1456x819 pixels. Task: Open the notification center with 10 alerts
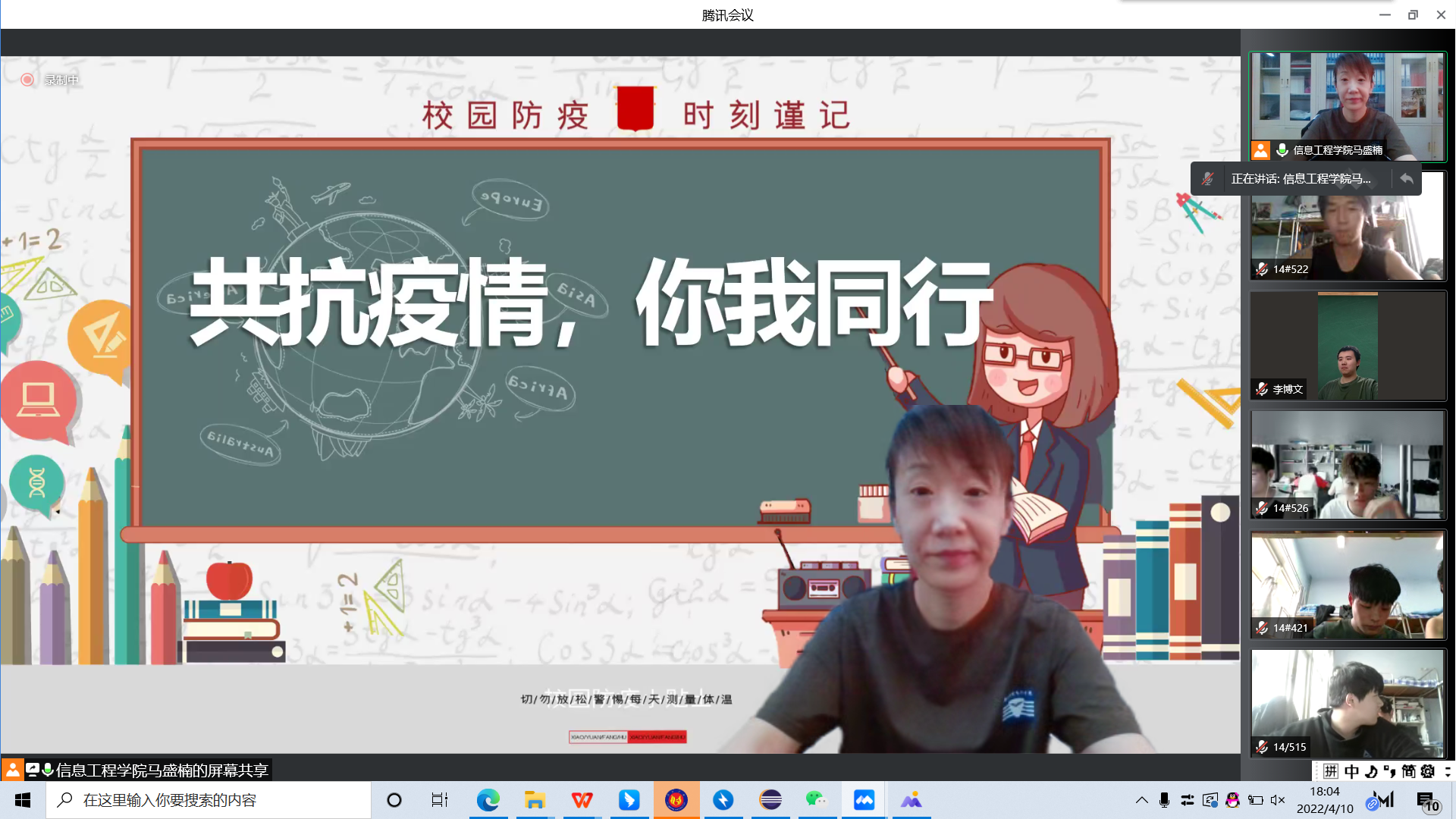point(1427,801)
